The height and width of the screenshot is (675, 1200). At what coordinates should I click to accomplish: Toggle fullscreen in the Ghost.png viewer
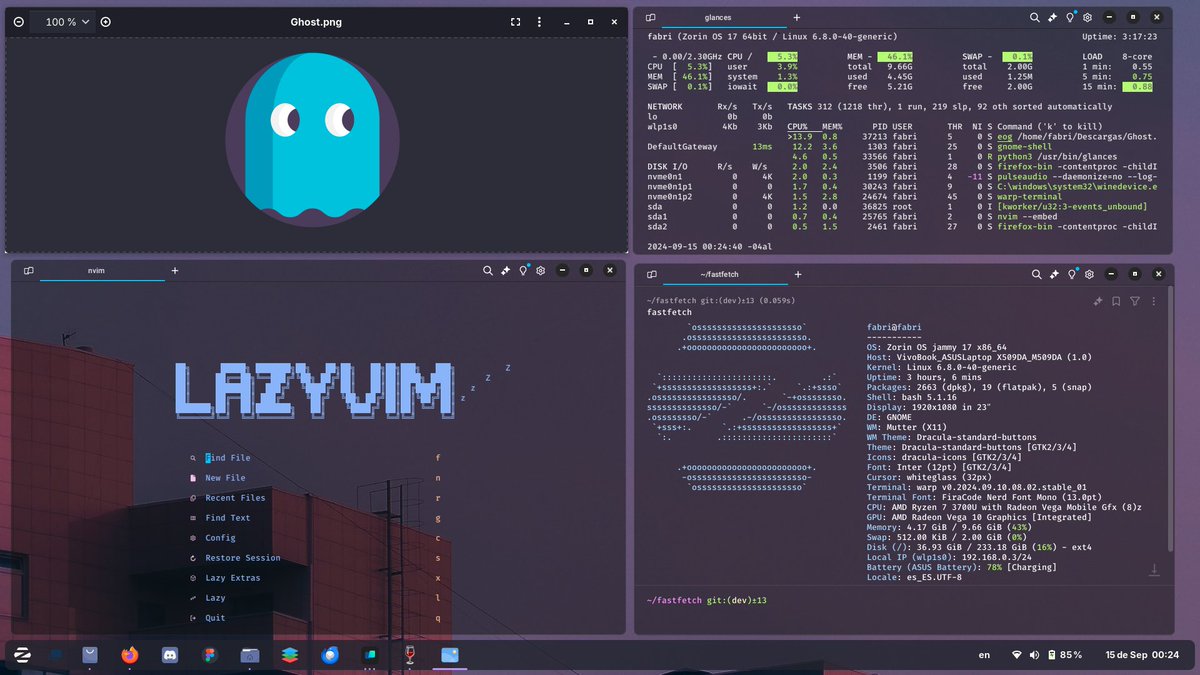pos(516,21)
